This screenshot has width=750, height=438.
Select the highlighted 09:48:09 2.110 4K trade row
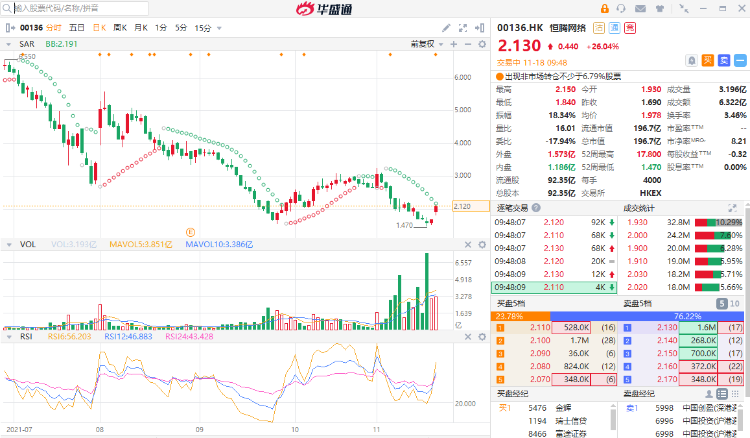click(x=554, y=287)
